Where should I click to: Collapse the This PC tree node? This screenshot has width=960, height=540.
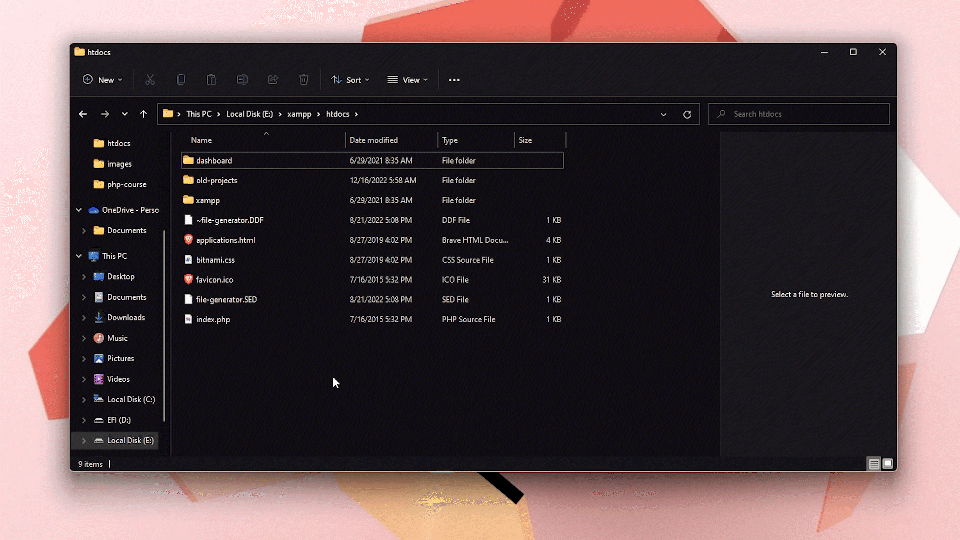tap(79, 257)
